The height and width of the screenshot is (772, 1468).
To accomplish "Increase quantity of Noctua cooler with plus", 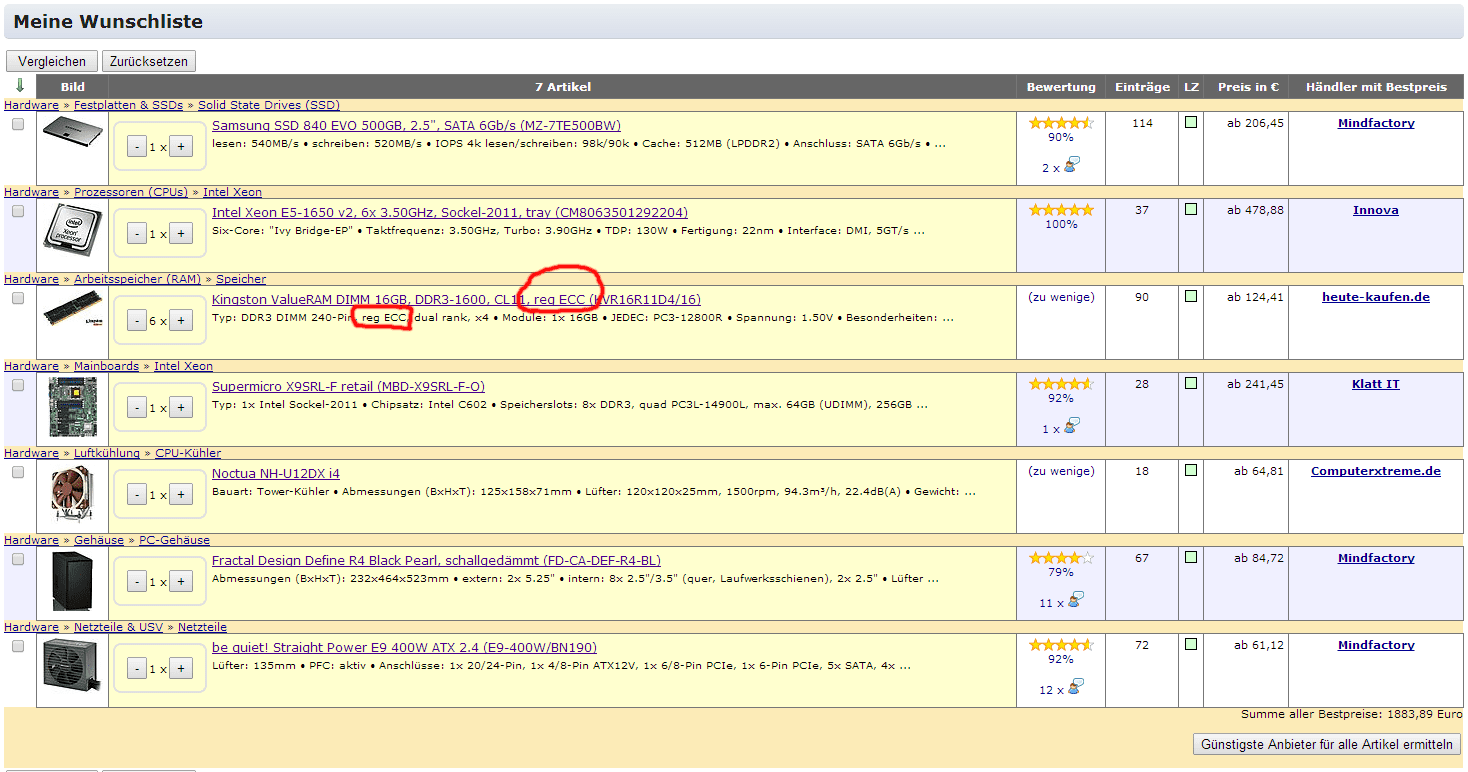I will point(181,495).
